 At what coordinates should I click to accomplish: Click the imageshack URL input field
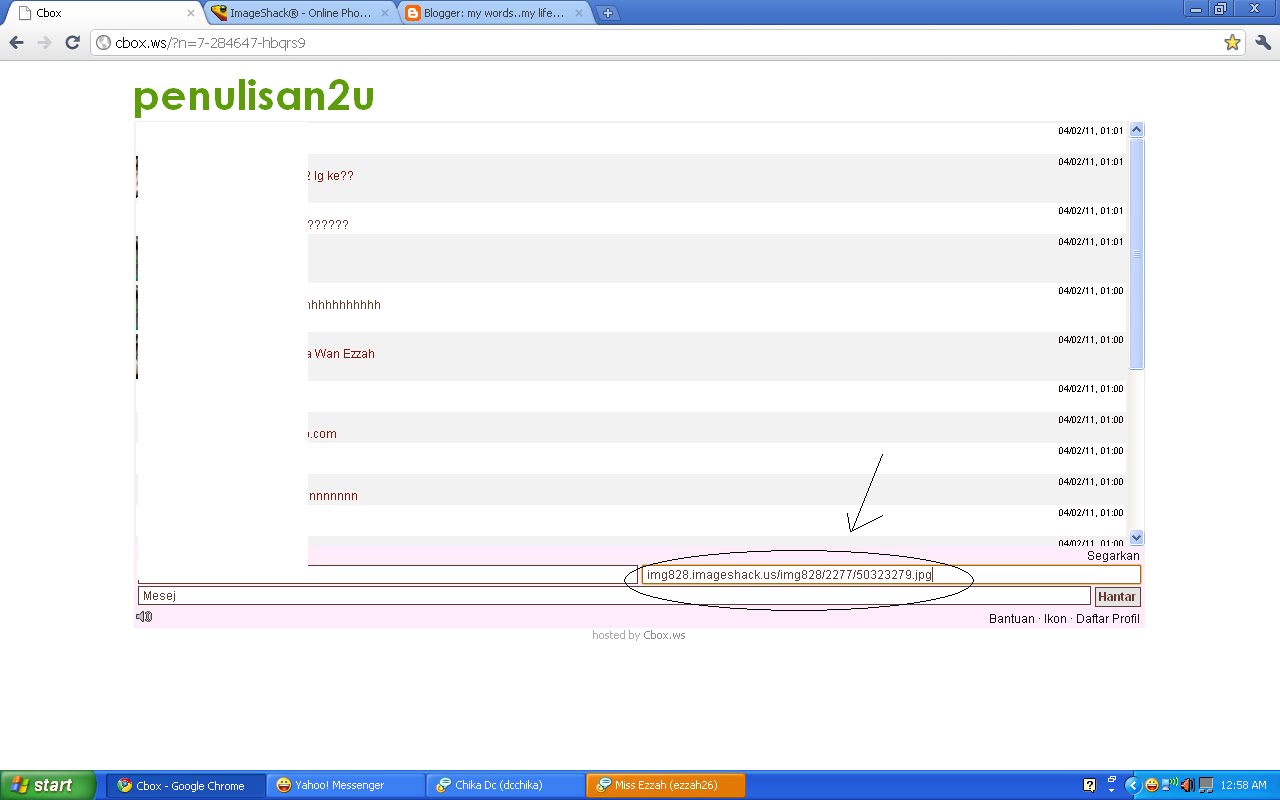(x=890, y=575)
